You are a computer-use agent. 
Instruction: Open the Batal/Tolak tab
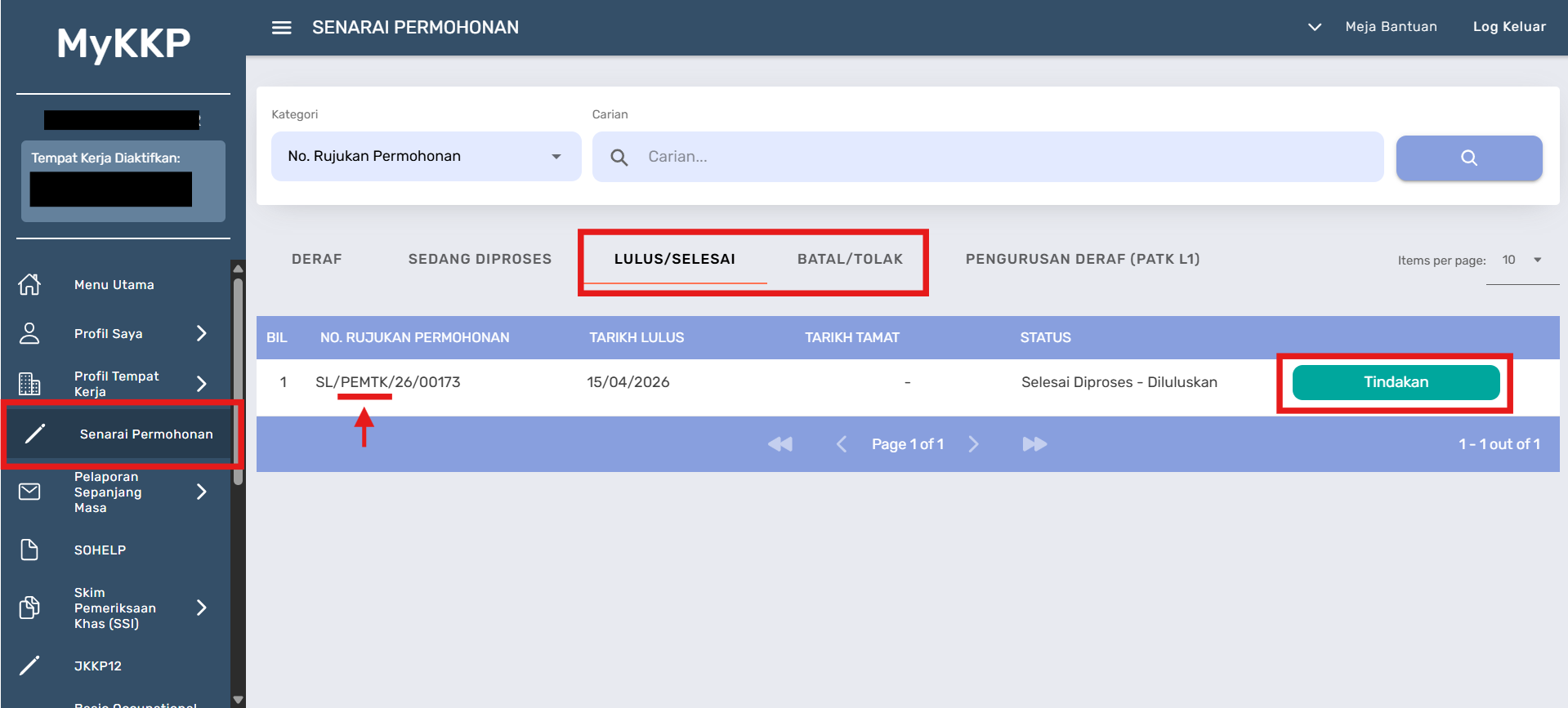point(850,259)
